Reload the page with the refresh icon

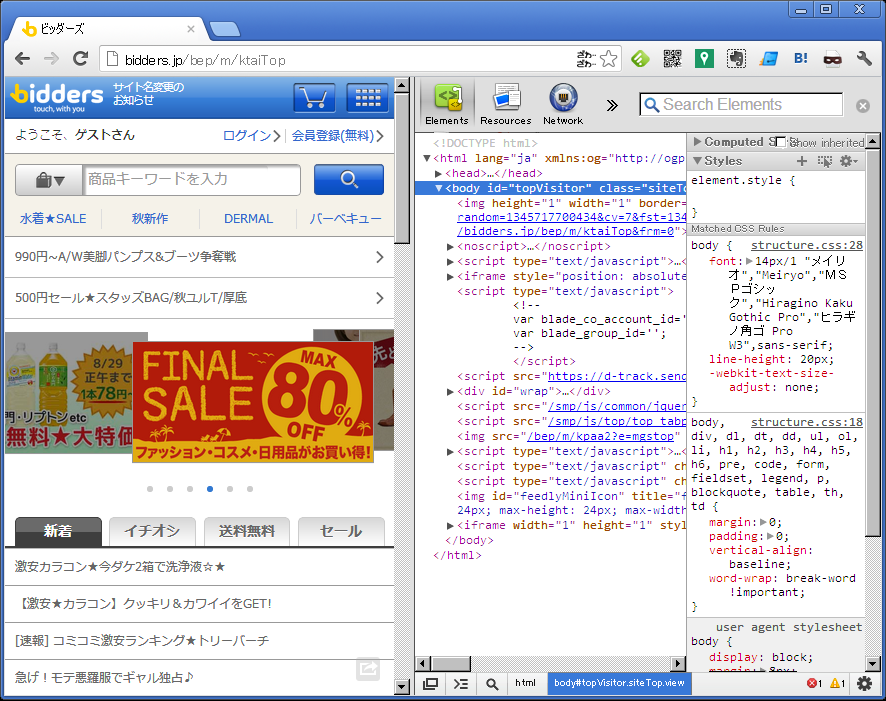tap(81, 58)
